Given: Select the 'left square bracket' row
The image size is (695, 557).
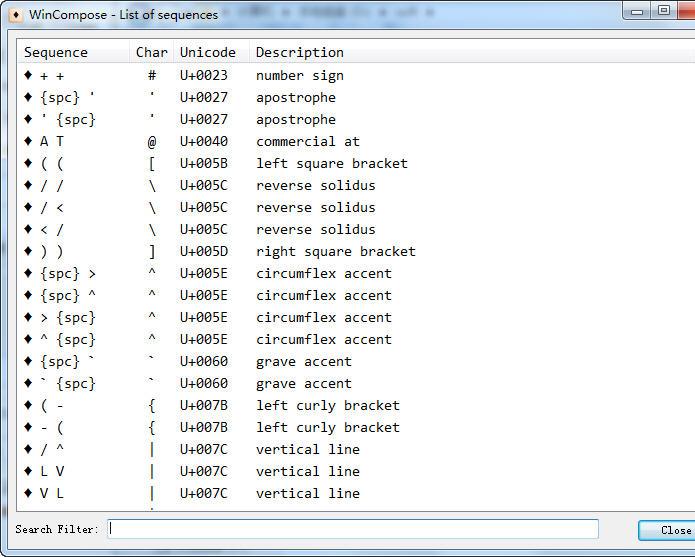Looking at the screenshot, I should [x=356, y=164].
